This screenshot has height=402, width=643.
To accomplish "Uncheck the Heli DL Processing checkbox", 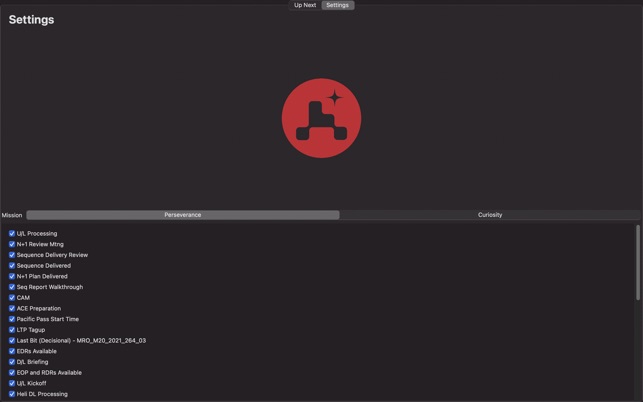I will [12, 394].
